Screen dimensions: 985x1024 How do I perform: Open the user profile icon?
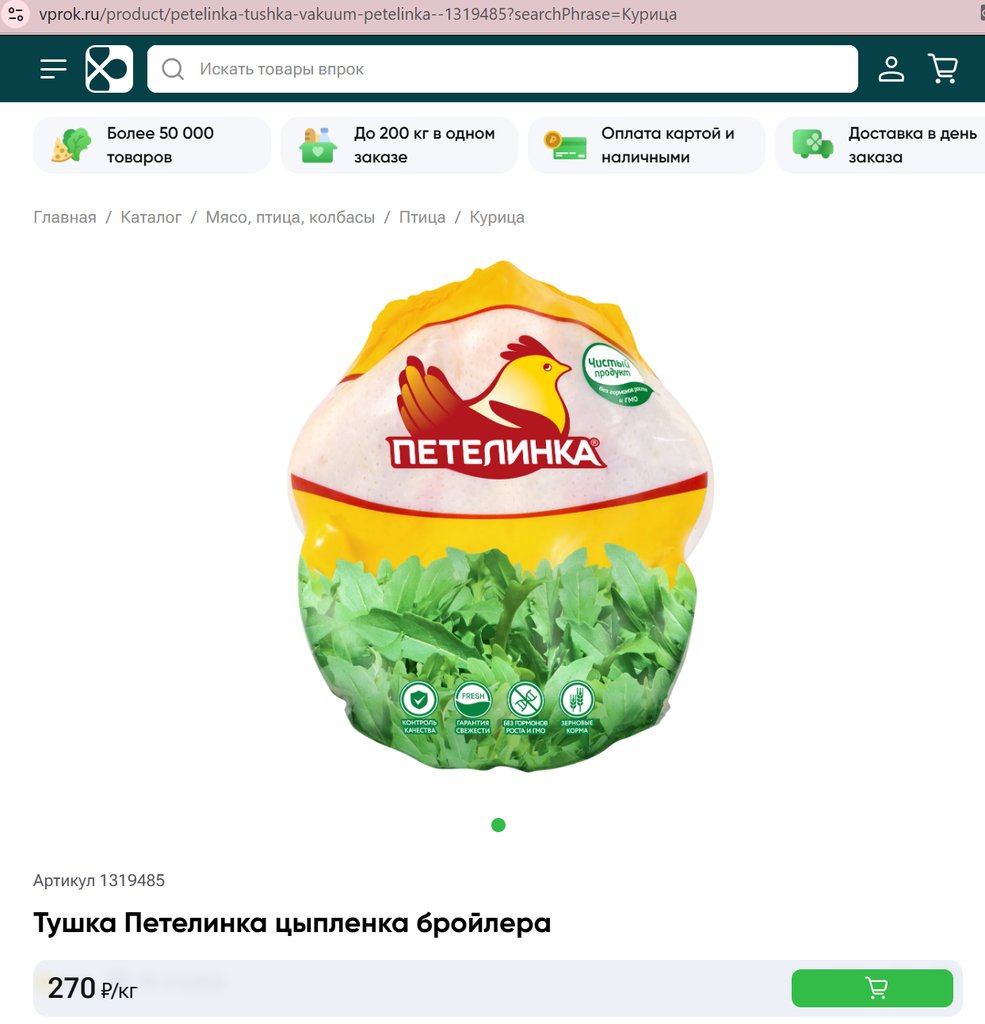(891, 69)
